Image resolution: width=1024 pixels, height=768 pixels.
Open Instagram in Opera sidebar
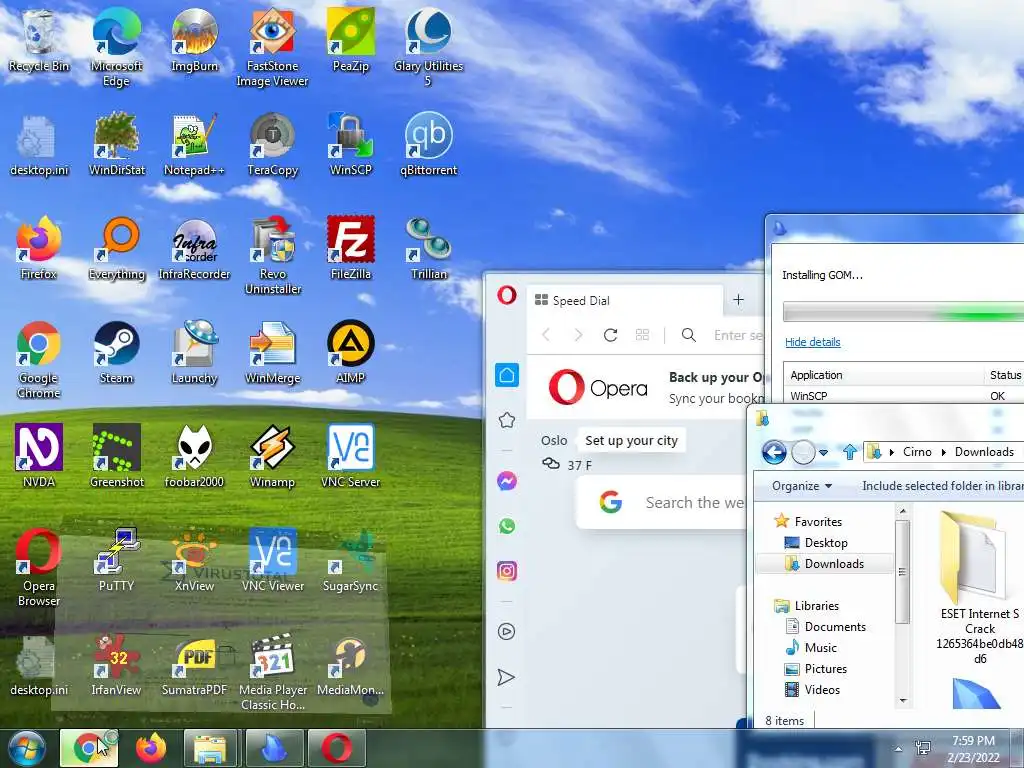pos(507,571)
